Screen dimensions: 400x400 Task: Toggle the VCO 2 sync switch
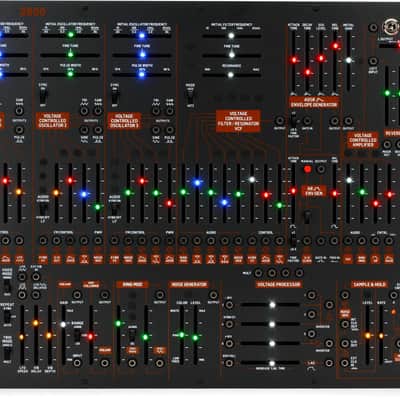coord(43,96)
